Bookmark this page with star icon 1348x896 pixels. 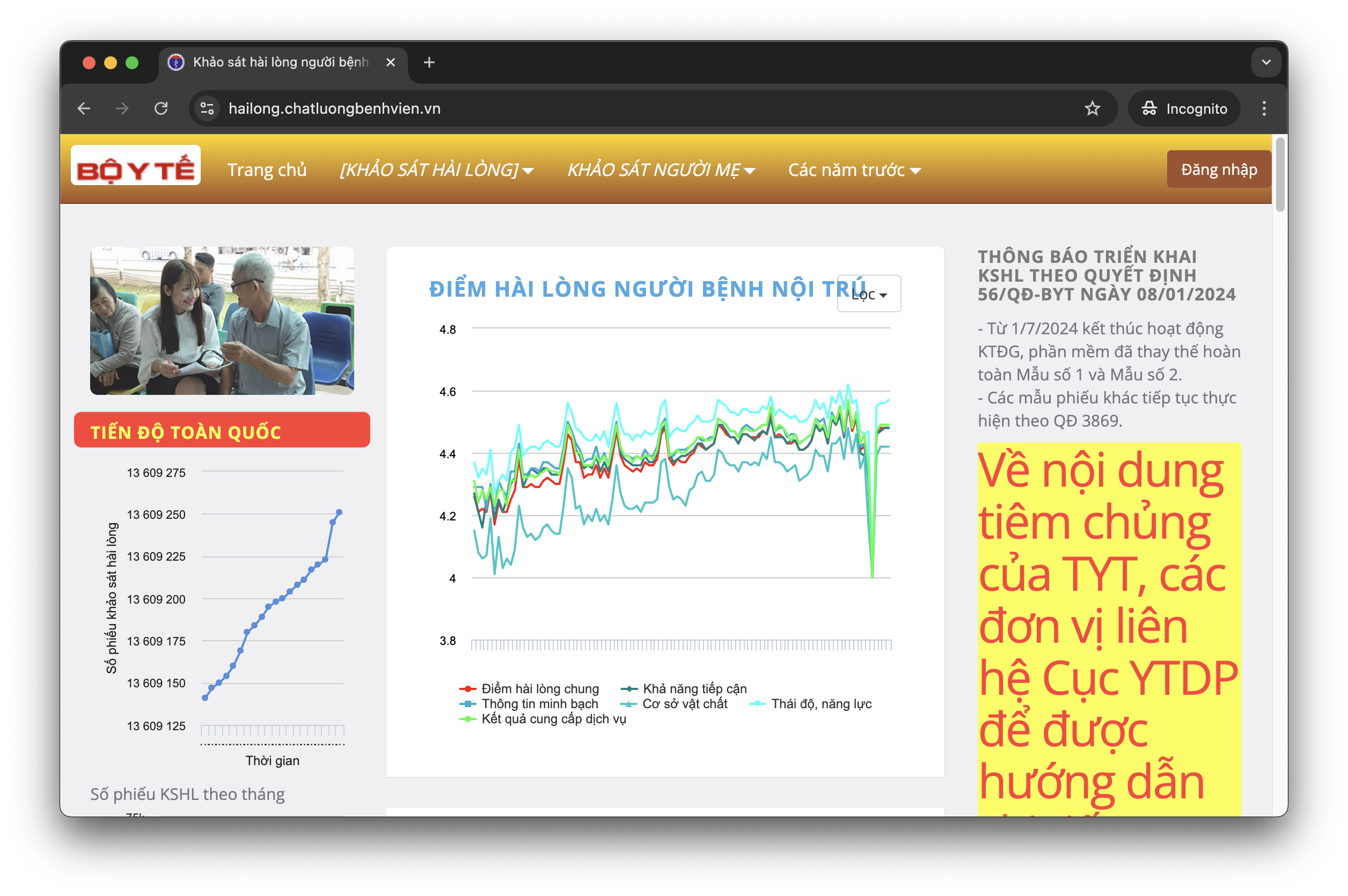[x=1092, y=108]
